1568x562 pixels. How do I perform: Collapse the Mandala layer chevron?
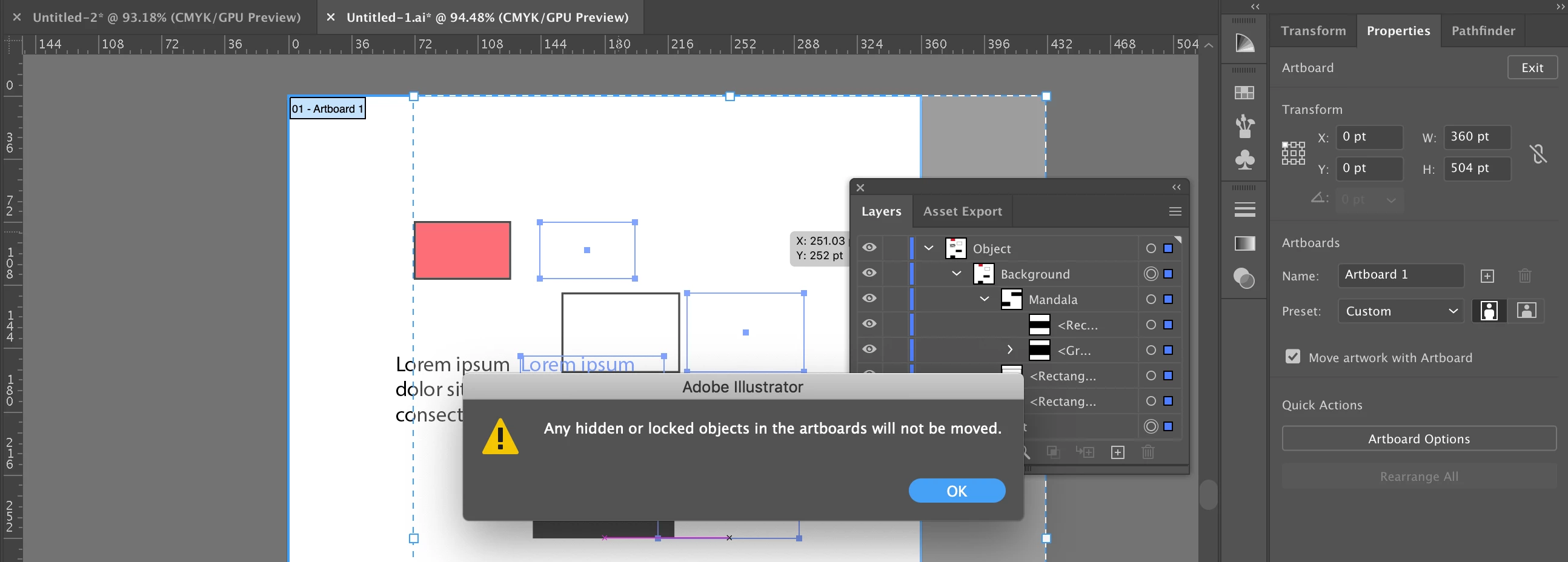point(985,299)
